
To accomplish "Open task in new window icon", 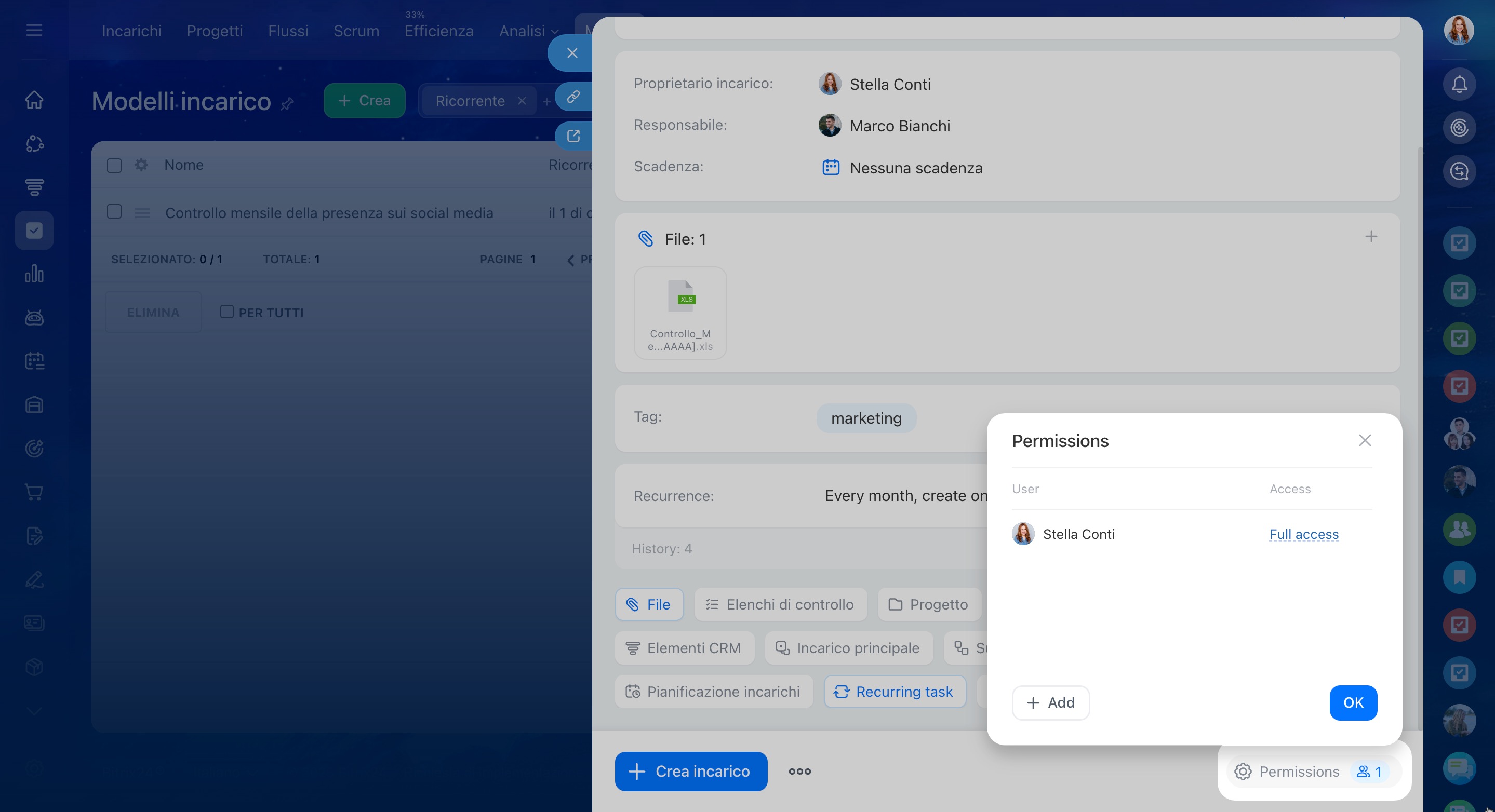I will pyautogui.click(x=573, y=136).
